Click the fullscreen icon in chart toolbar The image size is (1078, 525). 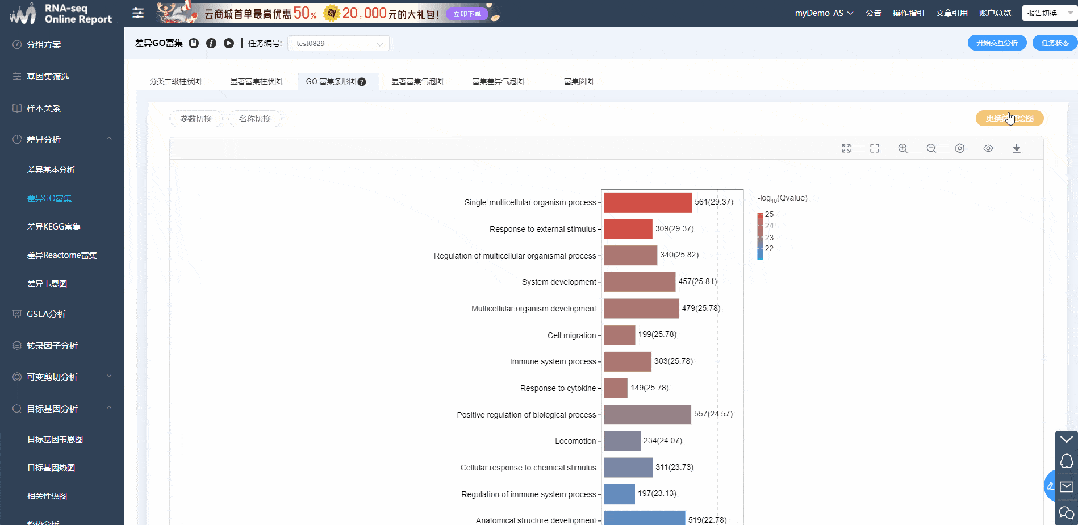click(x=875, y=148)
